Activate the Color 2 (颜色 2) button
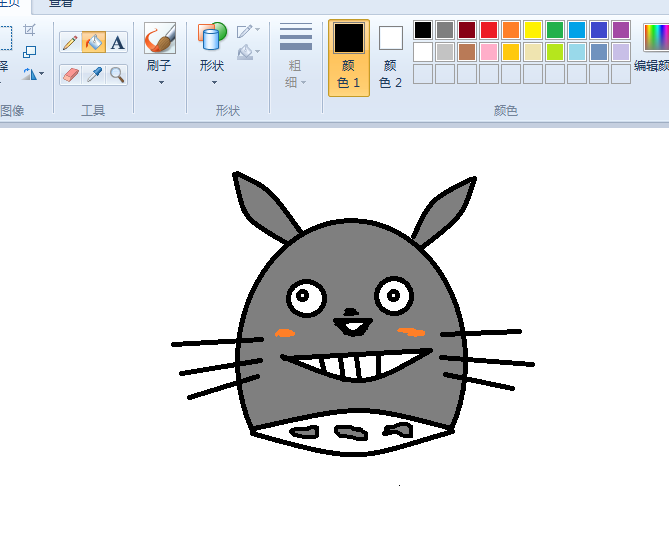This screenshot has width=669, height=552. coord(390,58)
